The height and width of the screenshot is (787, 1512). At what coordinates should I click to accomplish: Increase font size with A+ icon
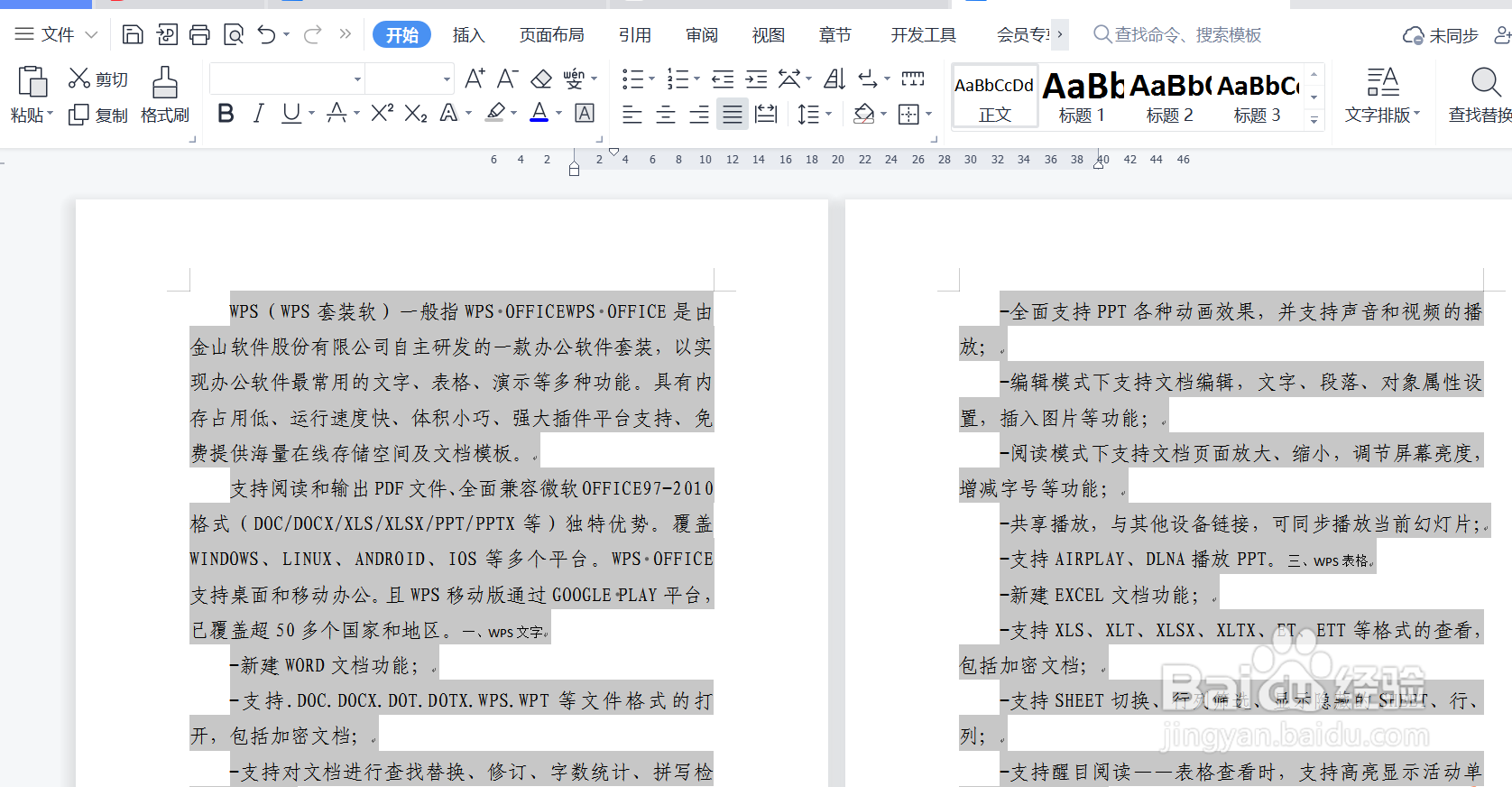point(475,79)
